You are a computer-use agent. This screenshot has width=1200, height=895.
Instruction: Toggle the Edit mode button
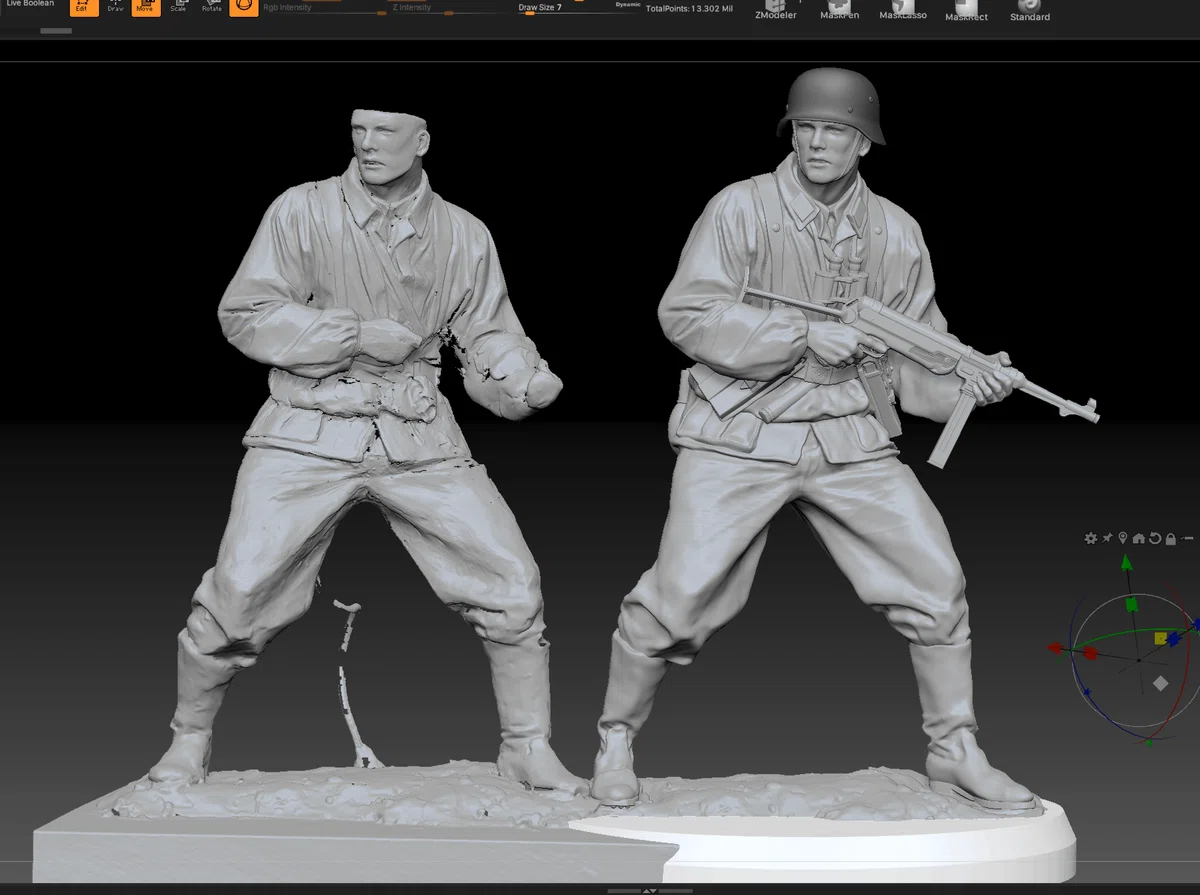point(84,7)
